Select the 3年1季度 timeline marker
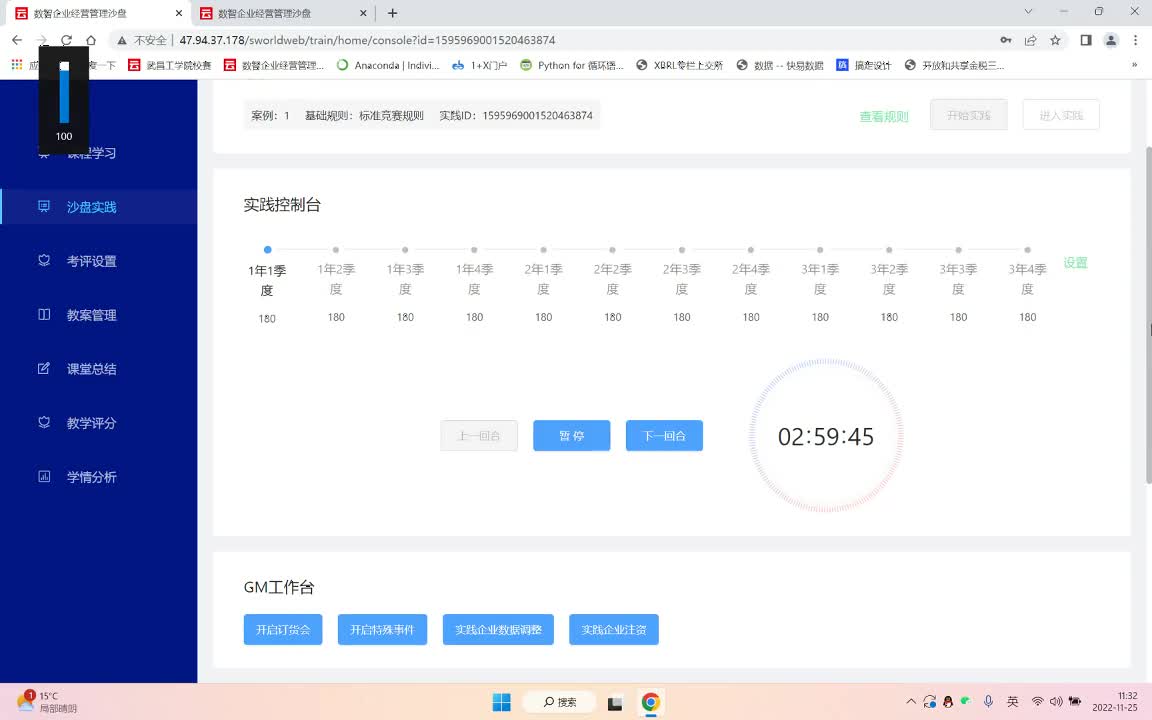This screenshot has width=1152, height=720. coord(820,250)
